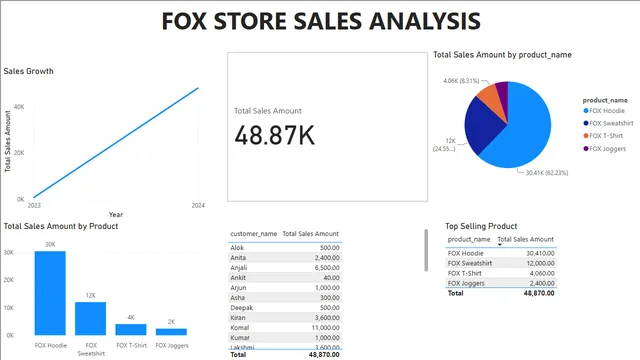Click the FOX Joggers legend color dot
Image resolution: width=640 pixels, height=360 pixels.
586,149
